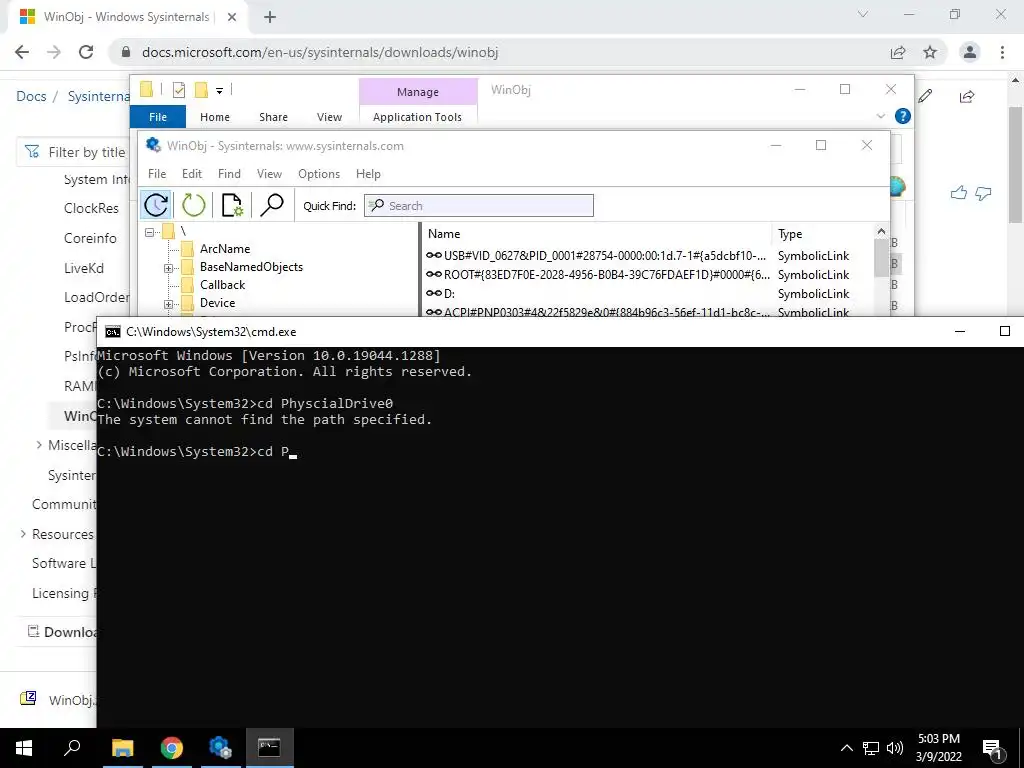Open the Windows Start button
The image size is (1024, 768).
[x=24, y=747]
